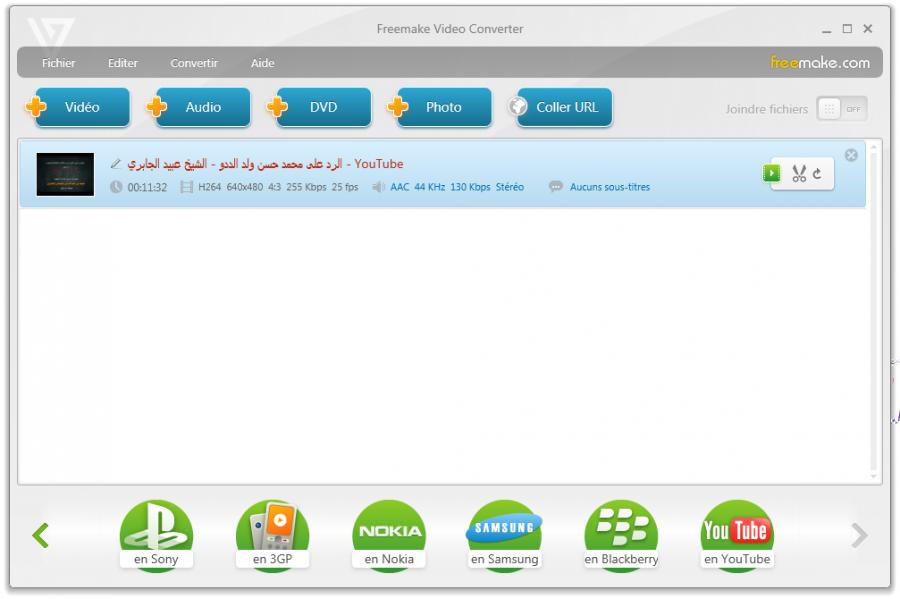This screenshot has width=900, height=599.
Task: Open the Convertir menu
Action: click(x=194, y=63)
